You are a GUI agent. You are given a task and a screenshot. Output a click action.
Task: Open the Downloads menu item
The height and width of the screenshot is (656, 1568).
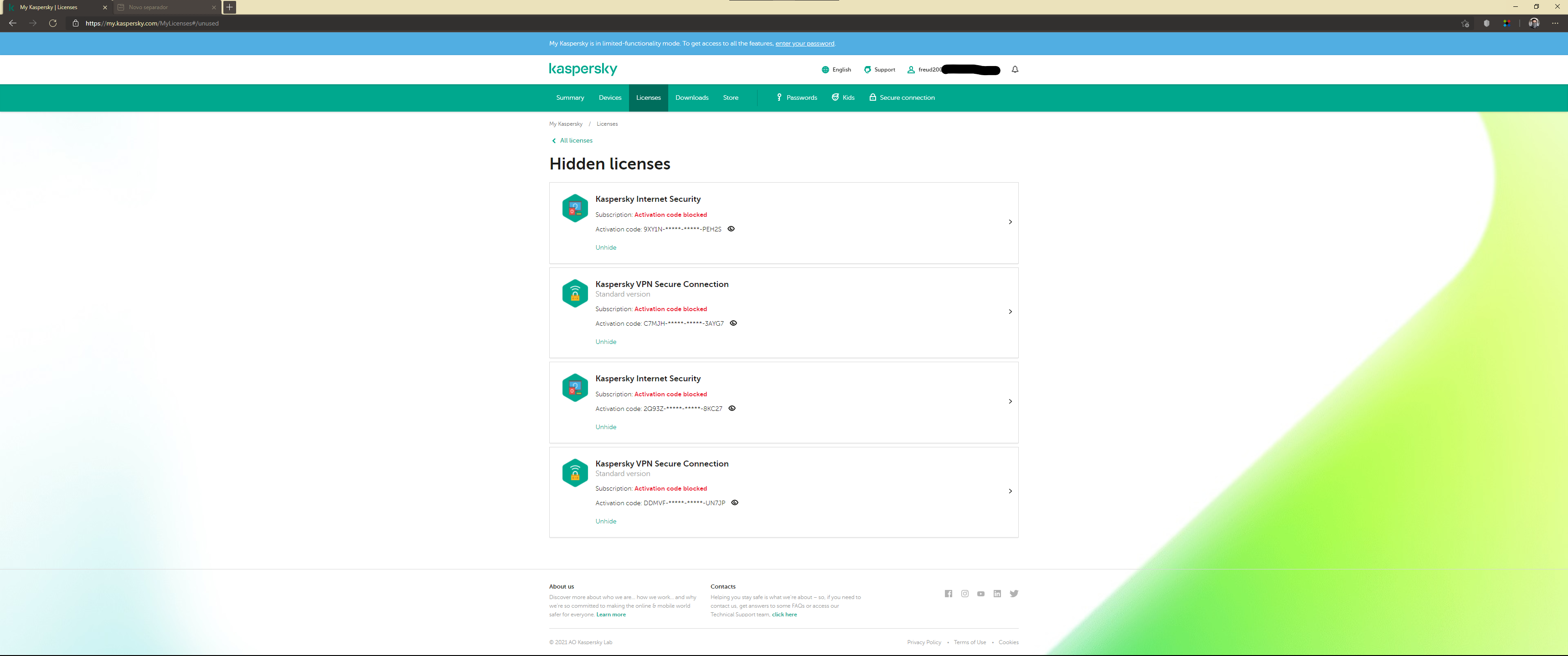pyautogui.click(x=691, y=97)
